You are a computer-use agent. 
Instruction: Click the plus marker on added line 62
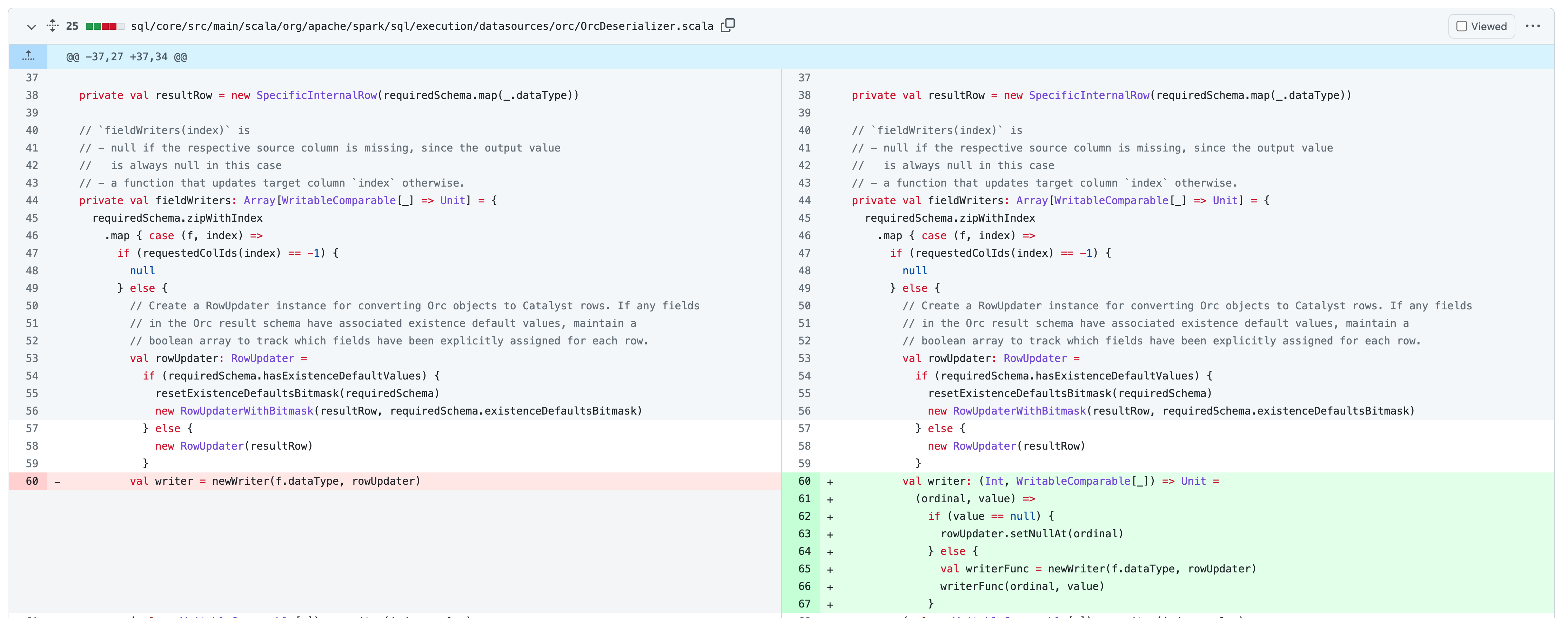click(830, 517)
